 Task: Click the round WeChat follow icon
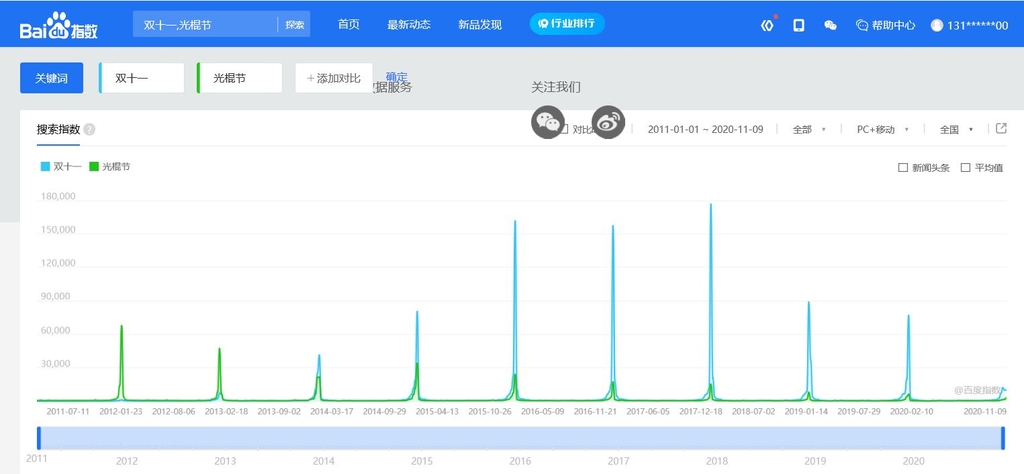pyautogui.click(x=547, y=122)
